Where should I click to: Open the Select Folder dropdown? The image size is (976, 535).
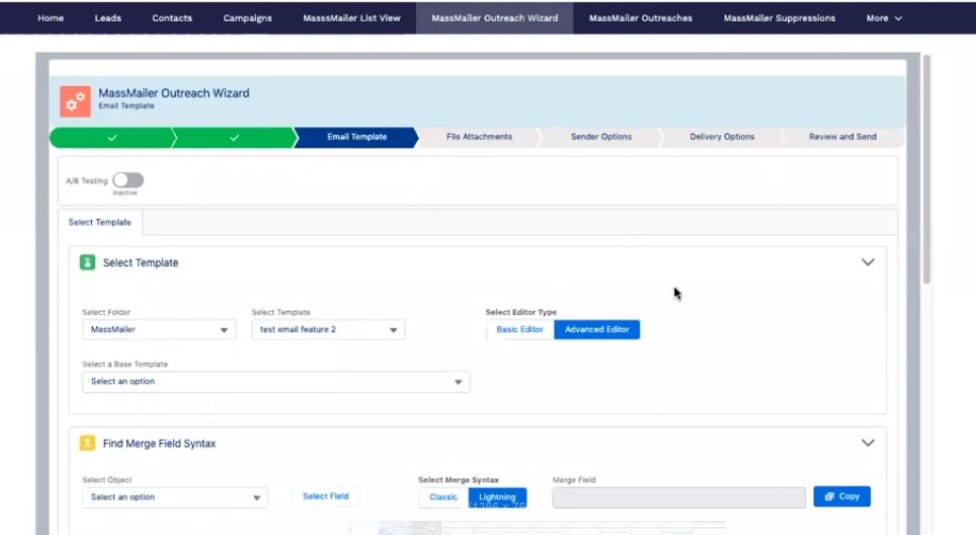coord(159,330)
